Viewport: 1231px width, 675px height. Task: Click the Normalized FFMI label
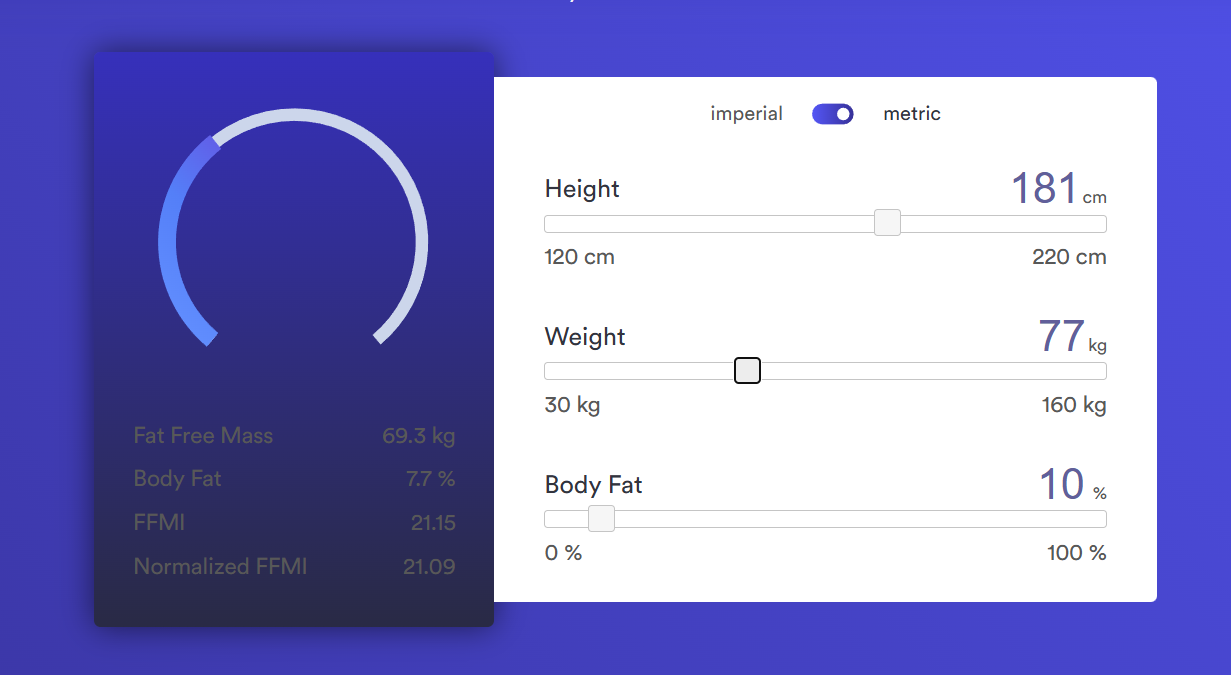point(220,567)
